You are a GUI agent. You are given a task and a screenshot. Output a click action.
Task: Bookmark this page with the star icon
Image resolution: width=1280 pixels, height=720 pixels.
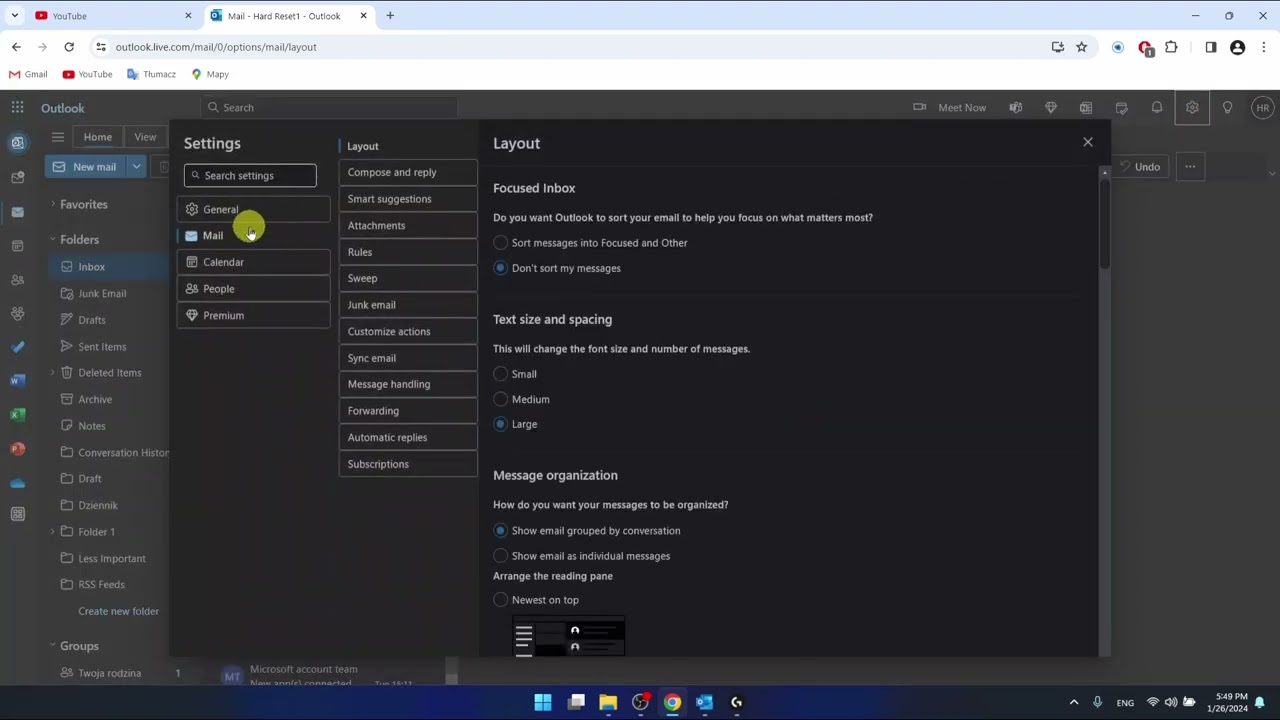coord(1081,47)
